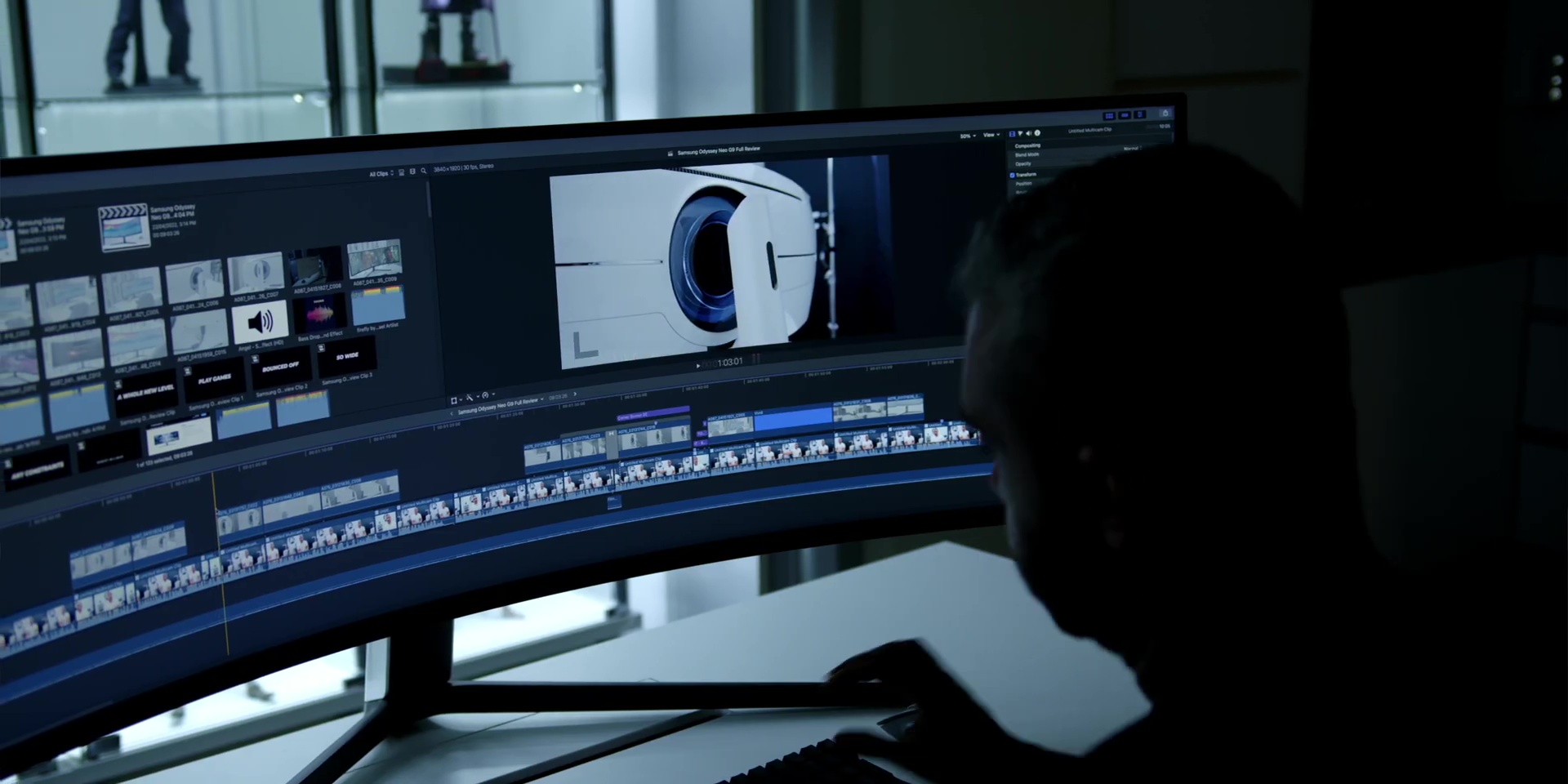
Task: Select the blue gap clip in timeline
Action: click(x=793, y=419)
